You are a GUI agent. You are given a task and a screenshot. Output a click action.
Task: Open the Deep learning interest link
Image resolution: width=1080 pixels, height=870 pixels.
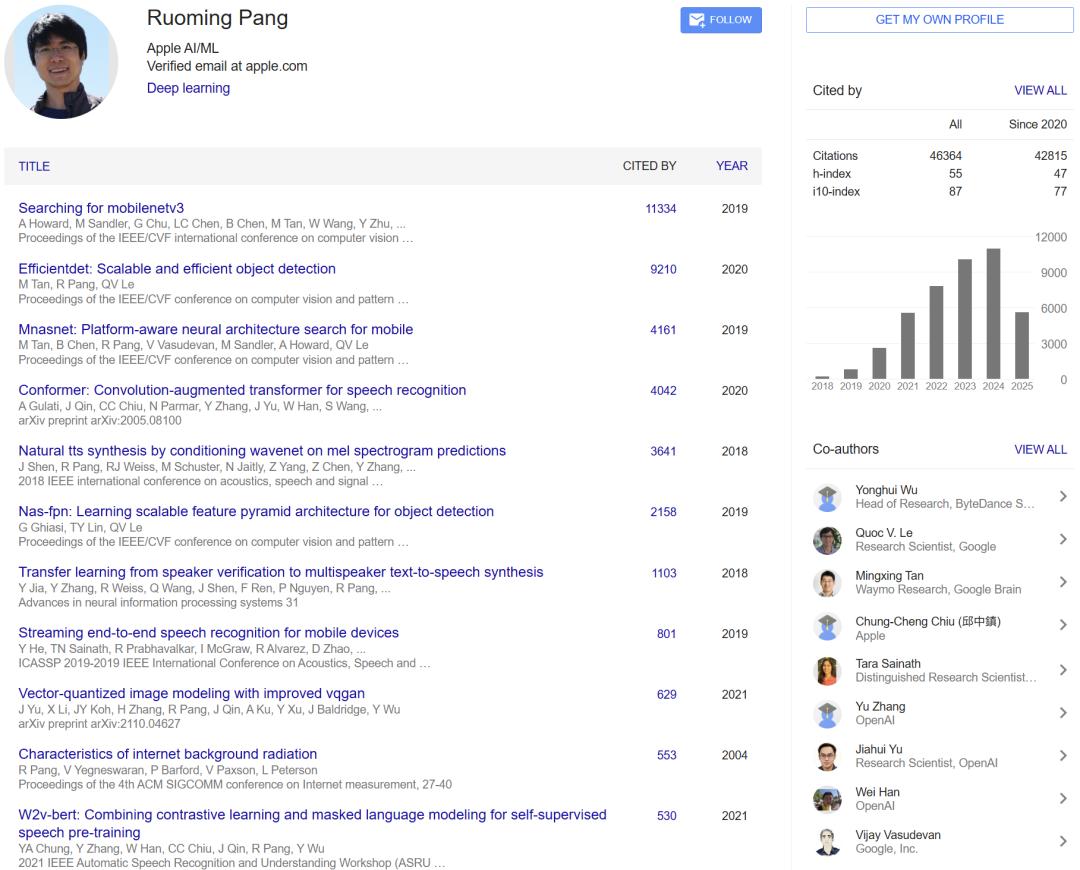pyautogui.click(x=188, y=88)
